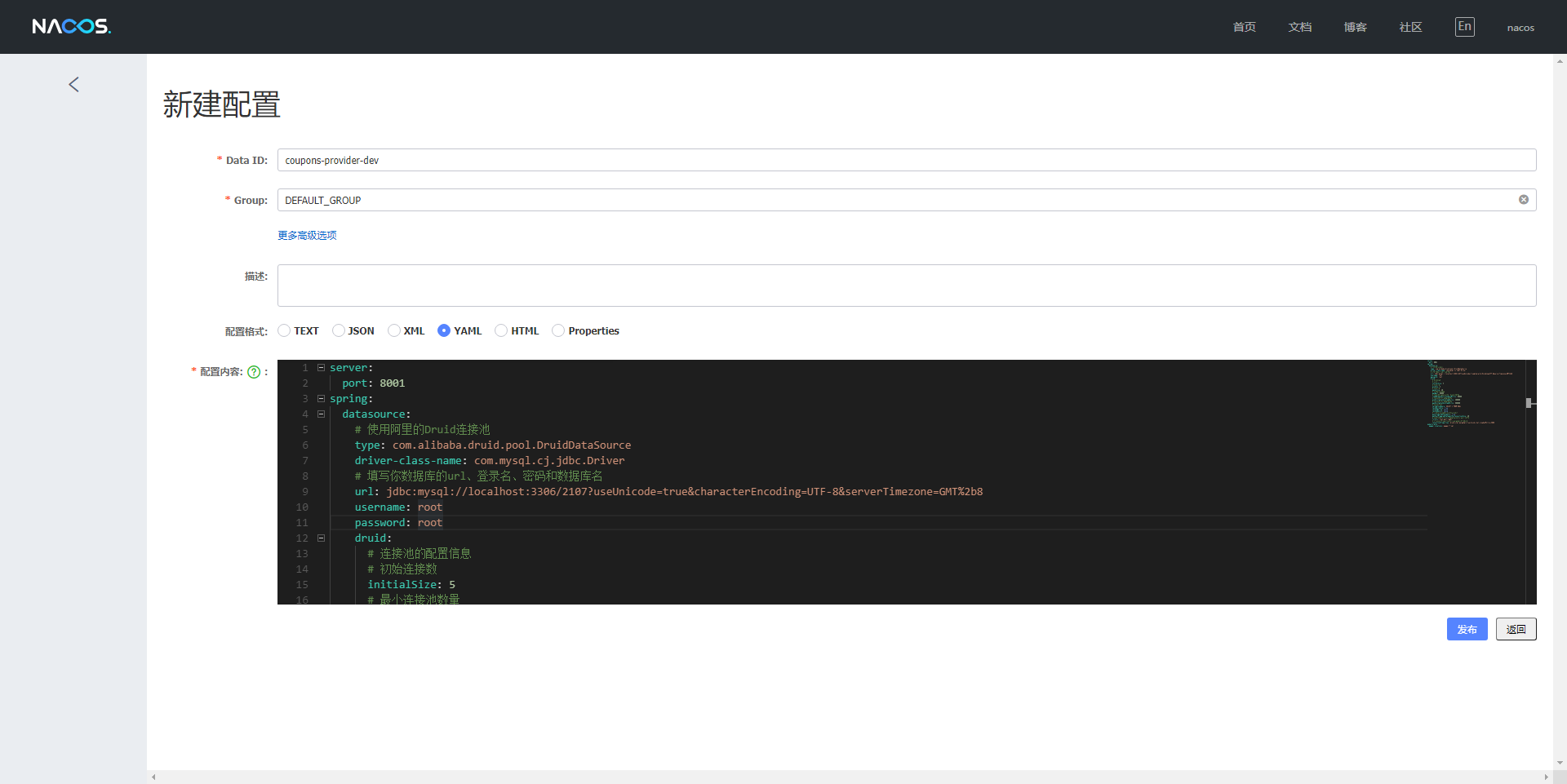
Task: Click the 返回 back button
Action: pos(1516,629)
